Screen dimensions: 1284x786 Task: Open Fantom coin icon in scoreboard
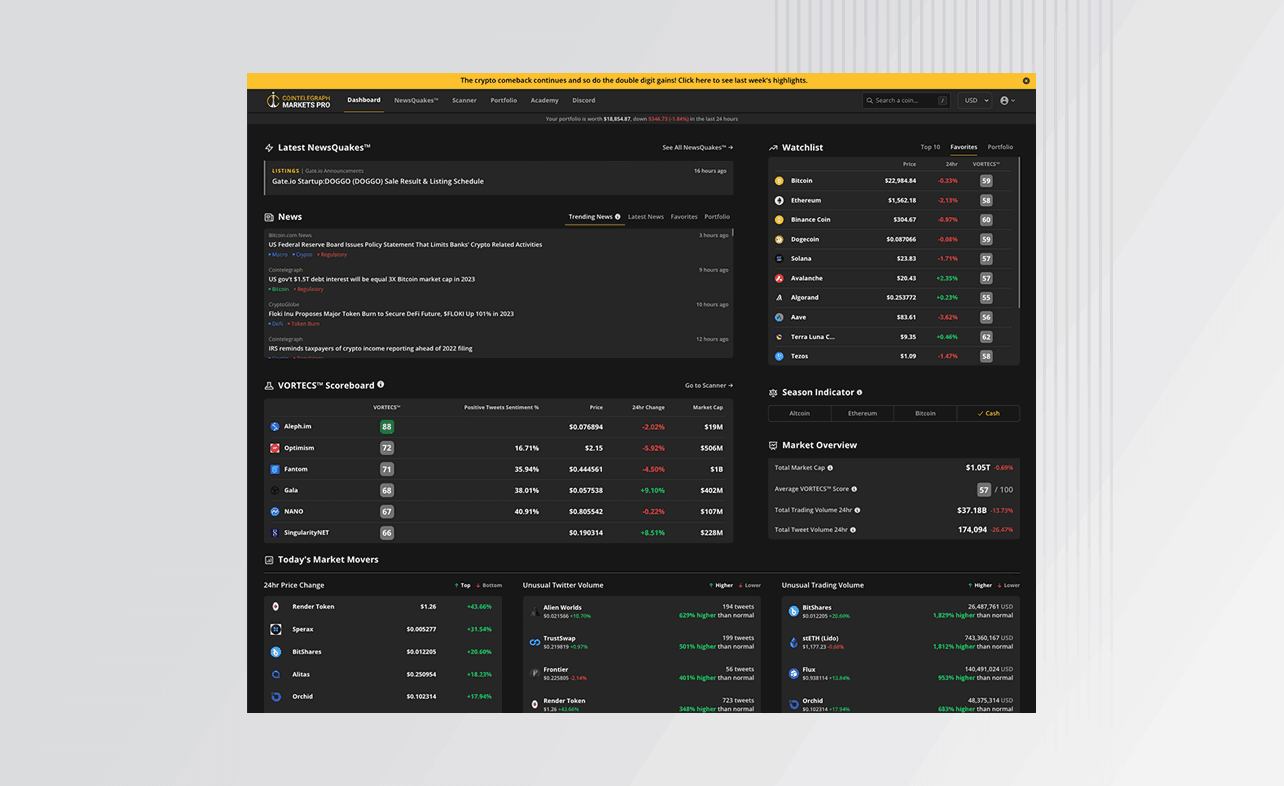[274, 469]
